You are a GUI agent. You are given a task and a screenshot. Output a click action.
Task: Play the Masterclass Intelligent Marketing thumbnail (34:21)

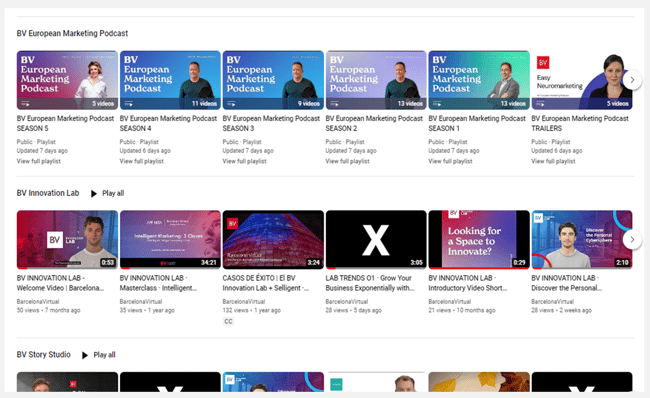[x=170, y=240]
